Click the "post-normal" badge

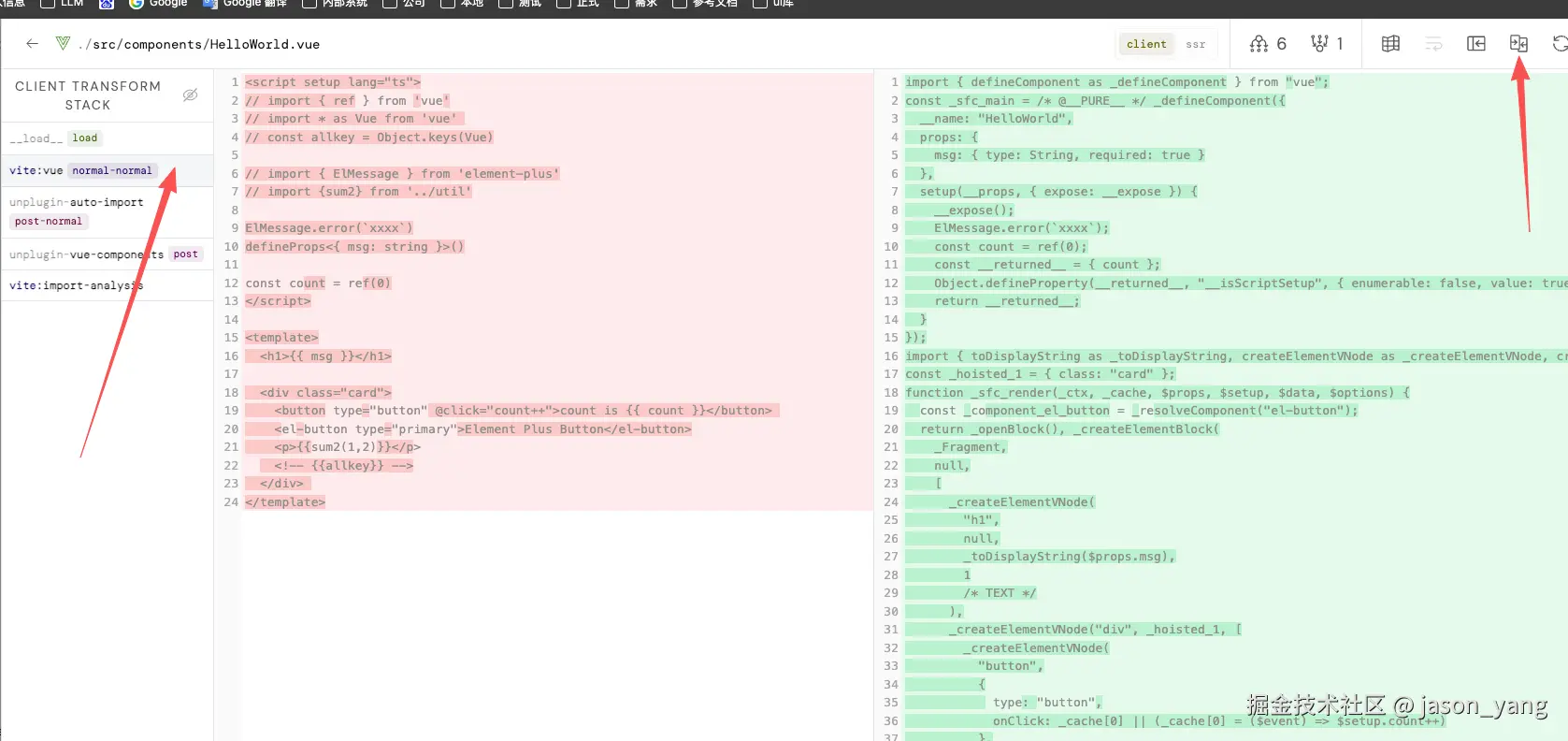click(x=49, y=222)
